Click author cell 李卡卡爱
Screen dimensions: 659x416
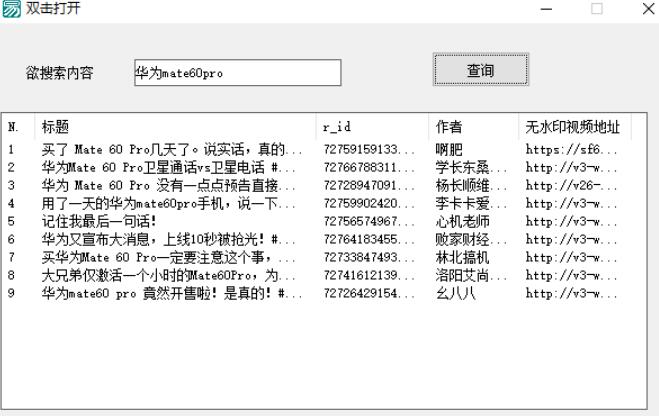coord(471,203)
